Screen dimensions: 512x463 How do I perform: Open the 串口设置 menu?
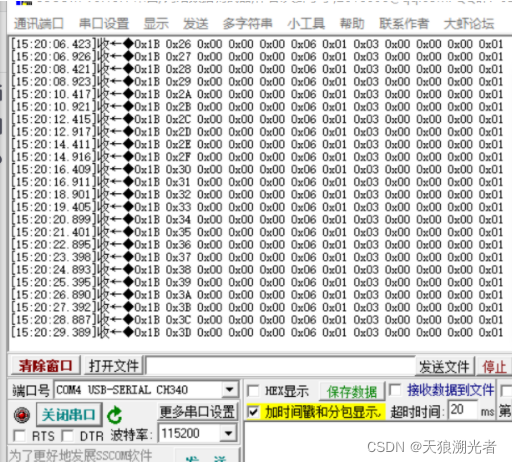pyautogui.click(x=104, y=24)
